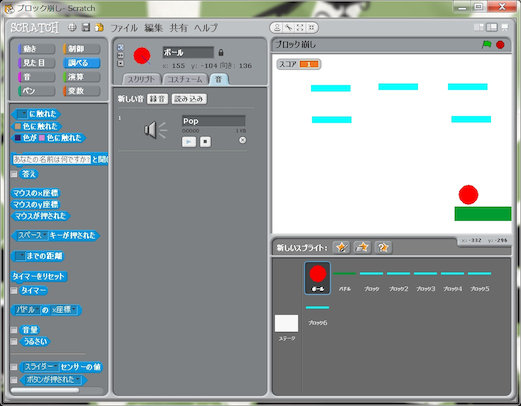The height and width of the screenshot is (406, 521).
Task: Stop the Pop sound playback
Action: tap(205, 142)
